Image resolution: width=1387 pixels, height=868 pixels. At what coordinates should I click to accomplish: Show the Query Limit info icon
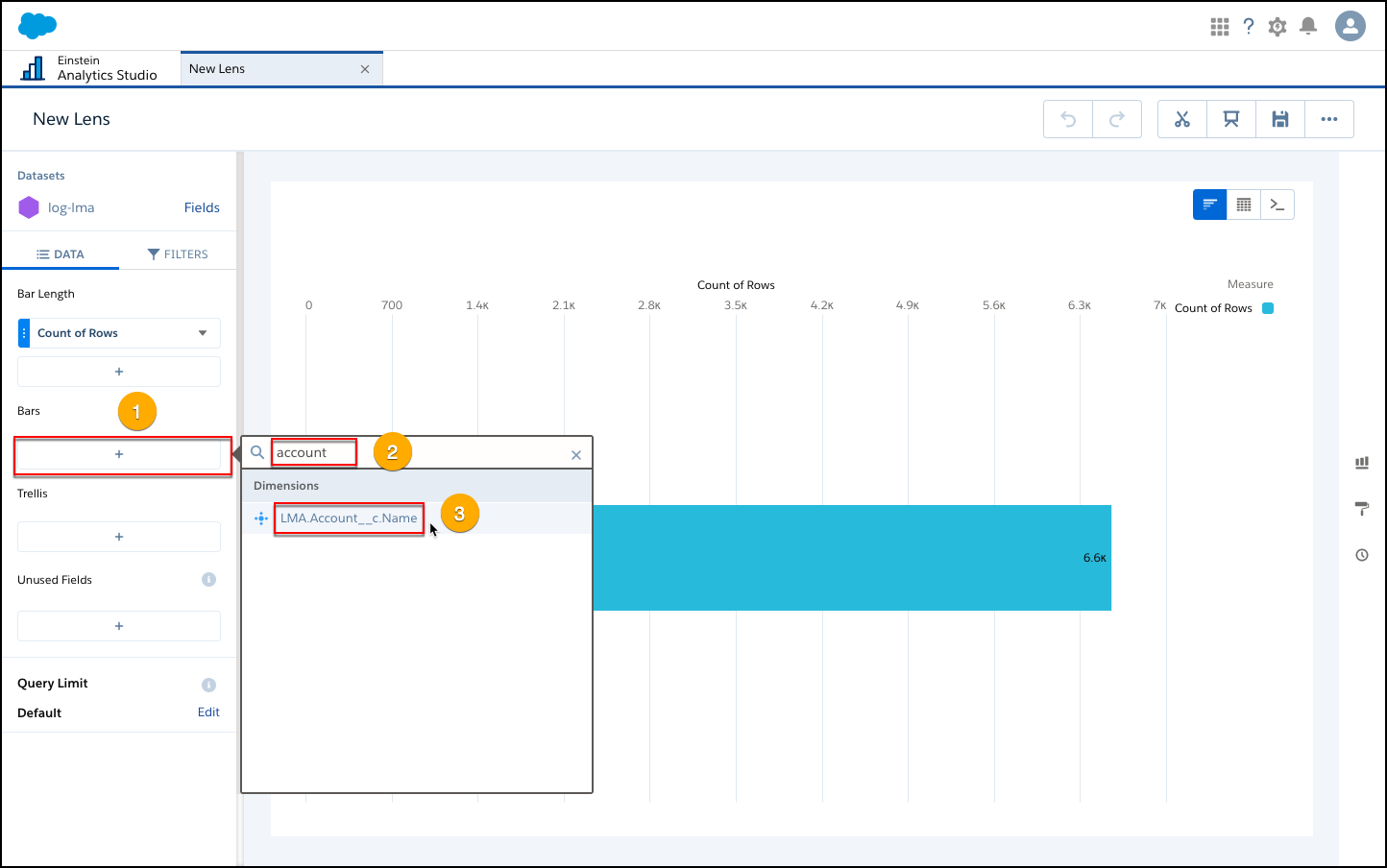point(208,685)
